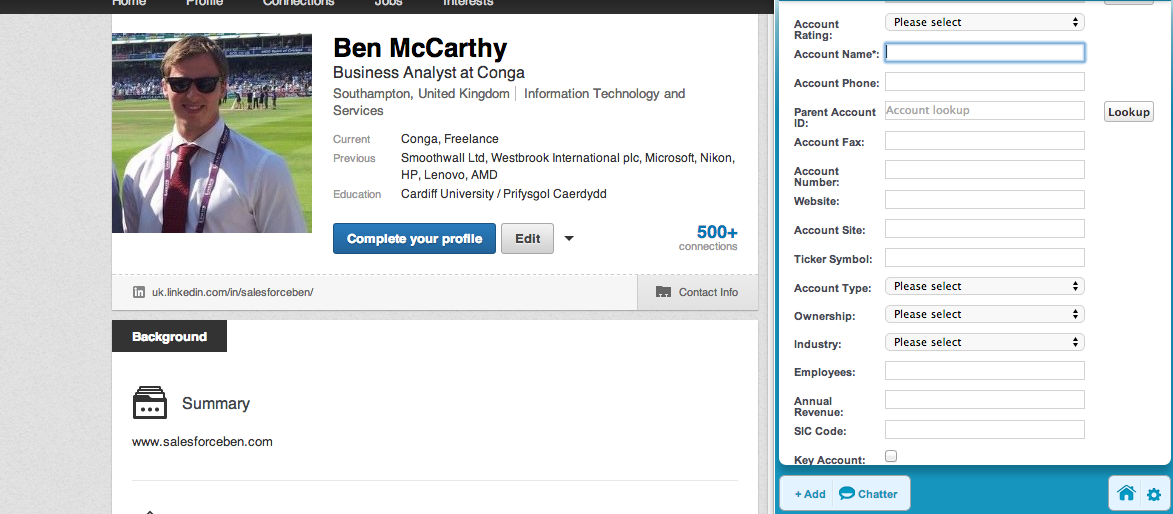Click into the Account Phone field
Screen dimensions: 1173x514
[984, 82]
